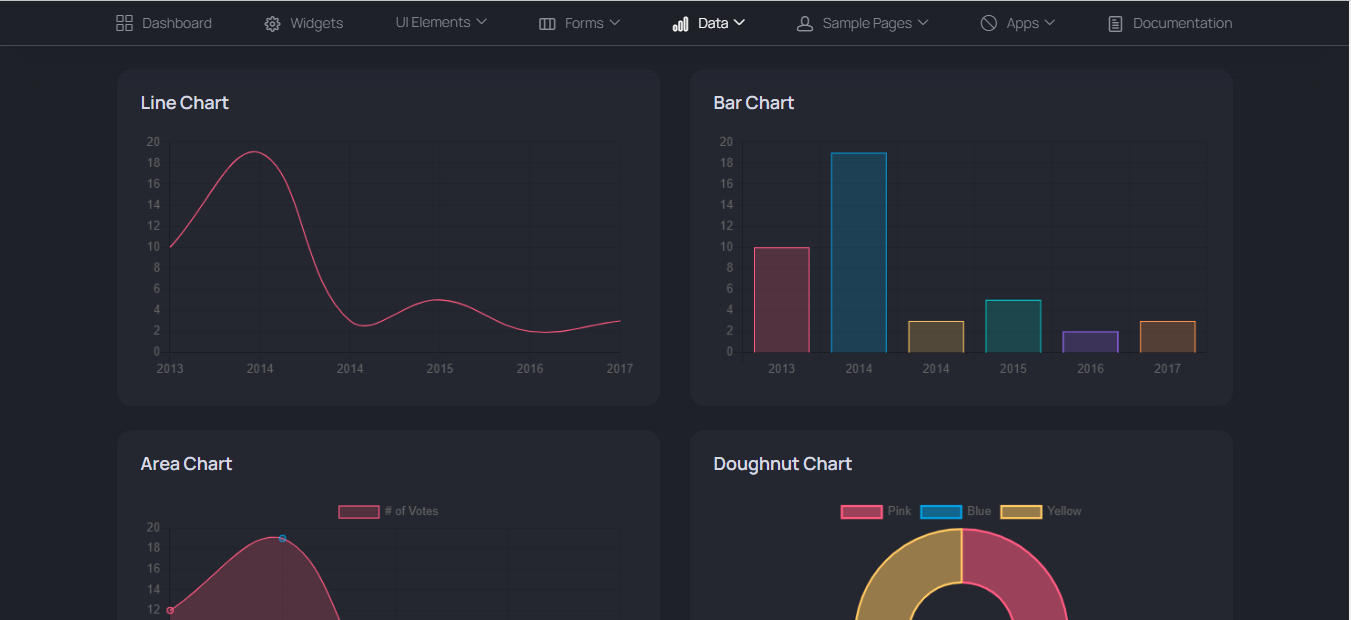The height and width of the screenshot is (620, 1351).
Task: Click the Apps circle-slash icon
Action: 988,23
